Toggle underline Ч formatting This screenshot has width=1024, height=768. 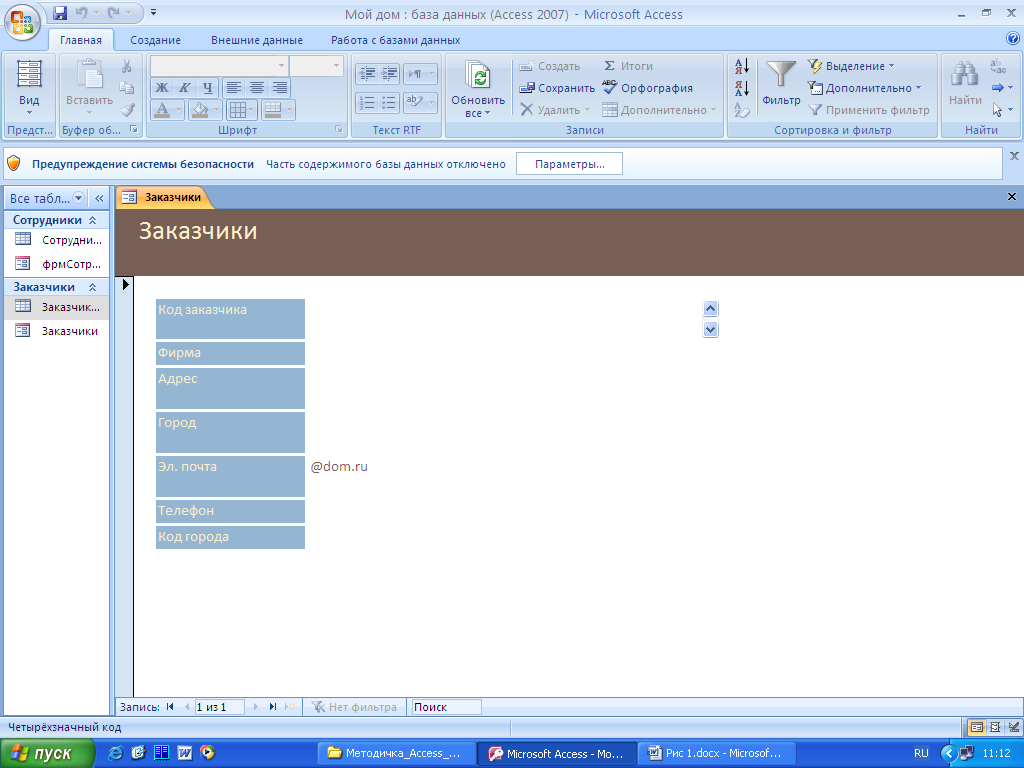coord(207,88)
